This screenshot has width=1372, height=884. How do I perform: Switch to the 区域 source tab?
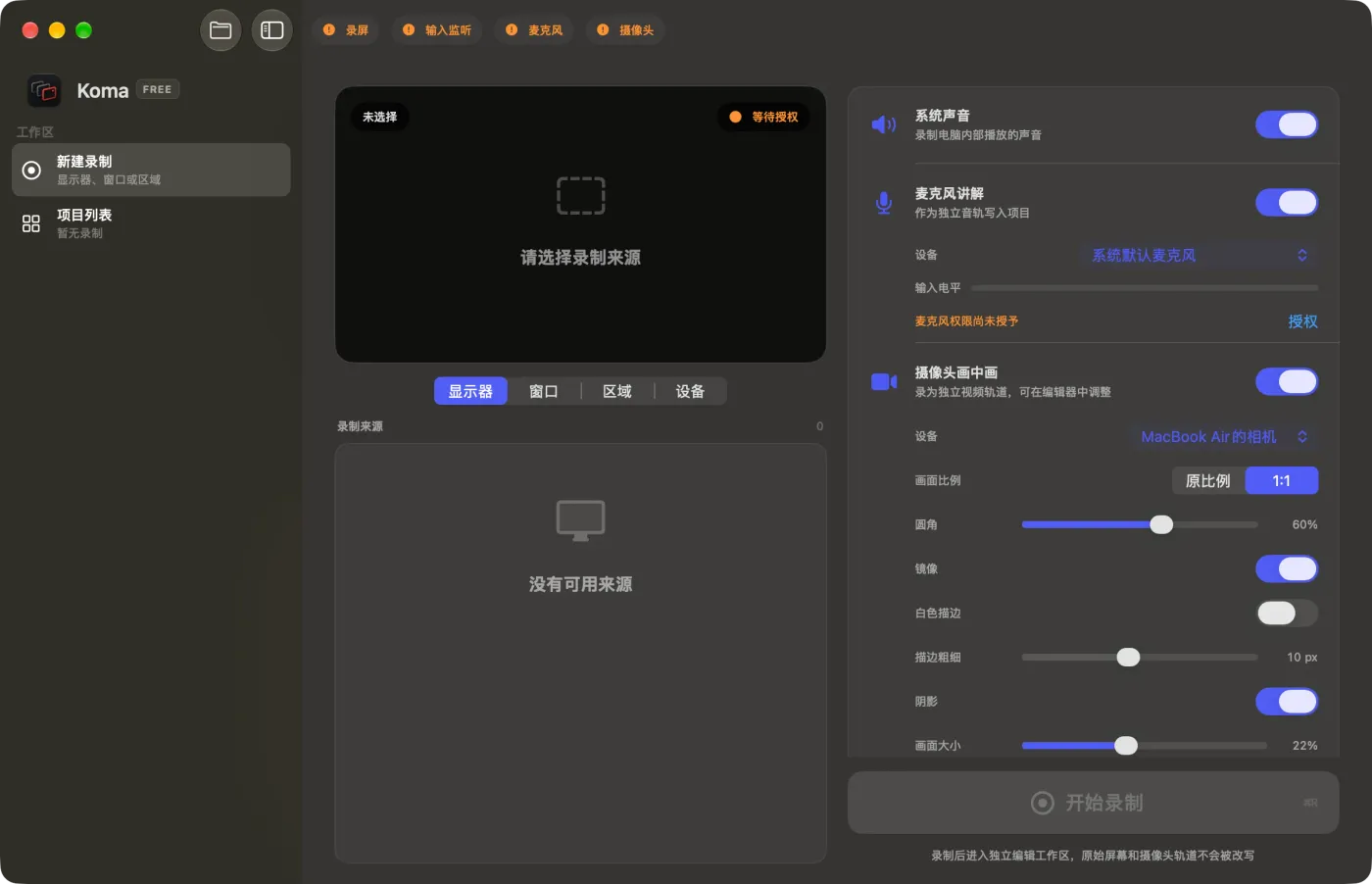(617, 391)
